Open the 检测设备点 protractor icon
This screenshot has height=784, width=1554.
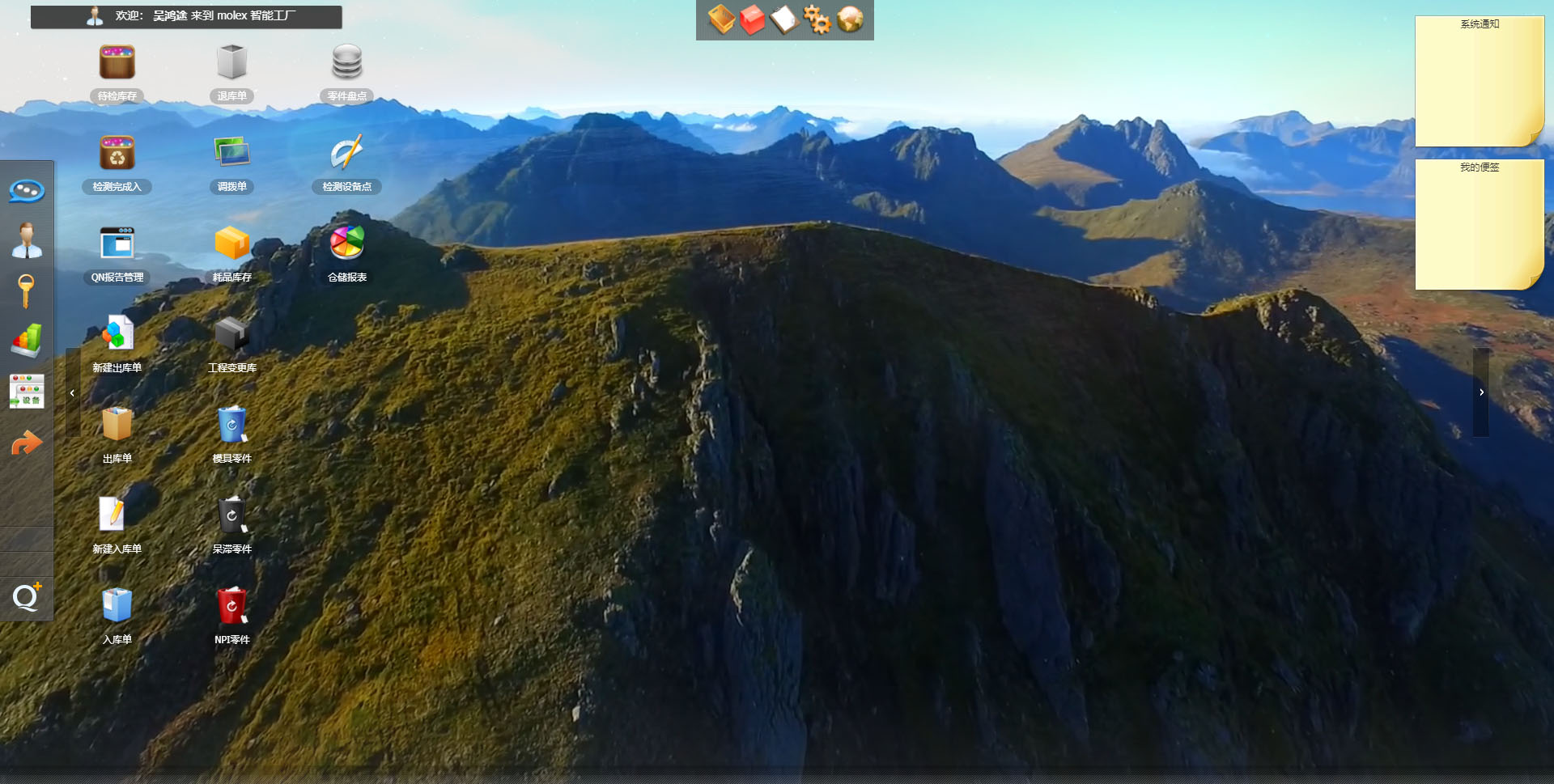(x=347, y=154)
